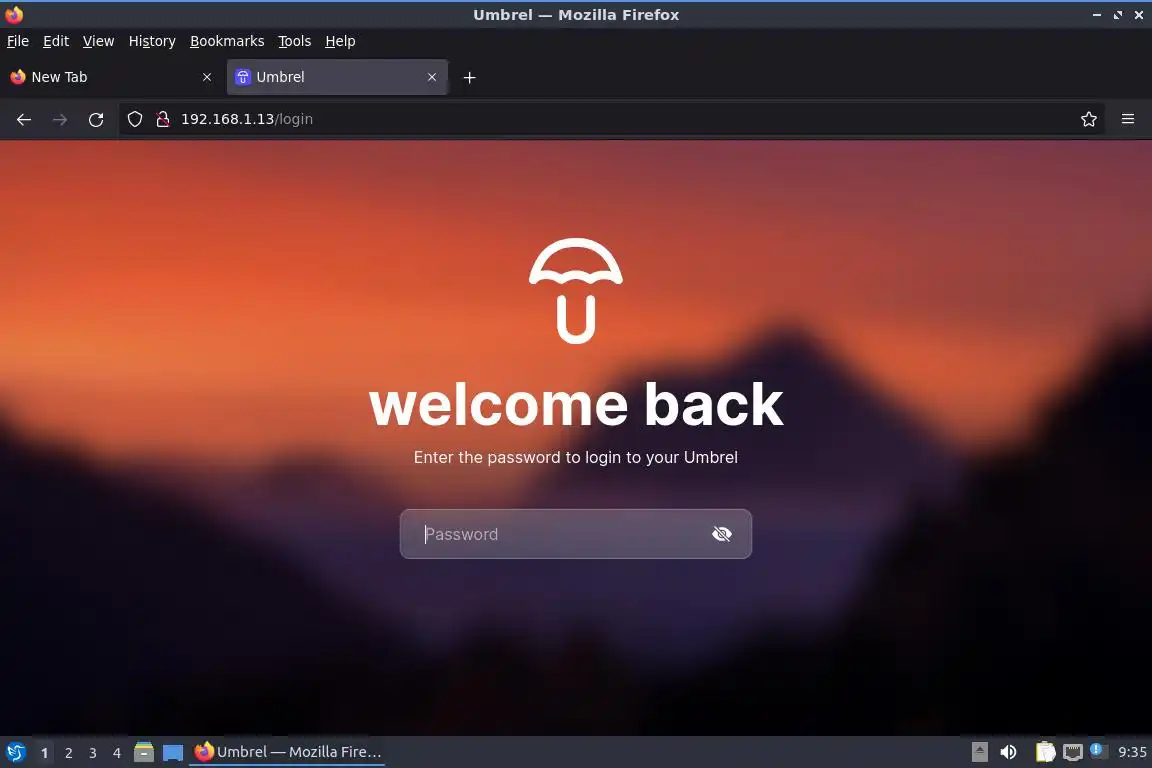Open the file manager taskbar icon
This screenshot has width=1152, height=768.
pyautogui.click(x=144, y=752)
